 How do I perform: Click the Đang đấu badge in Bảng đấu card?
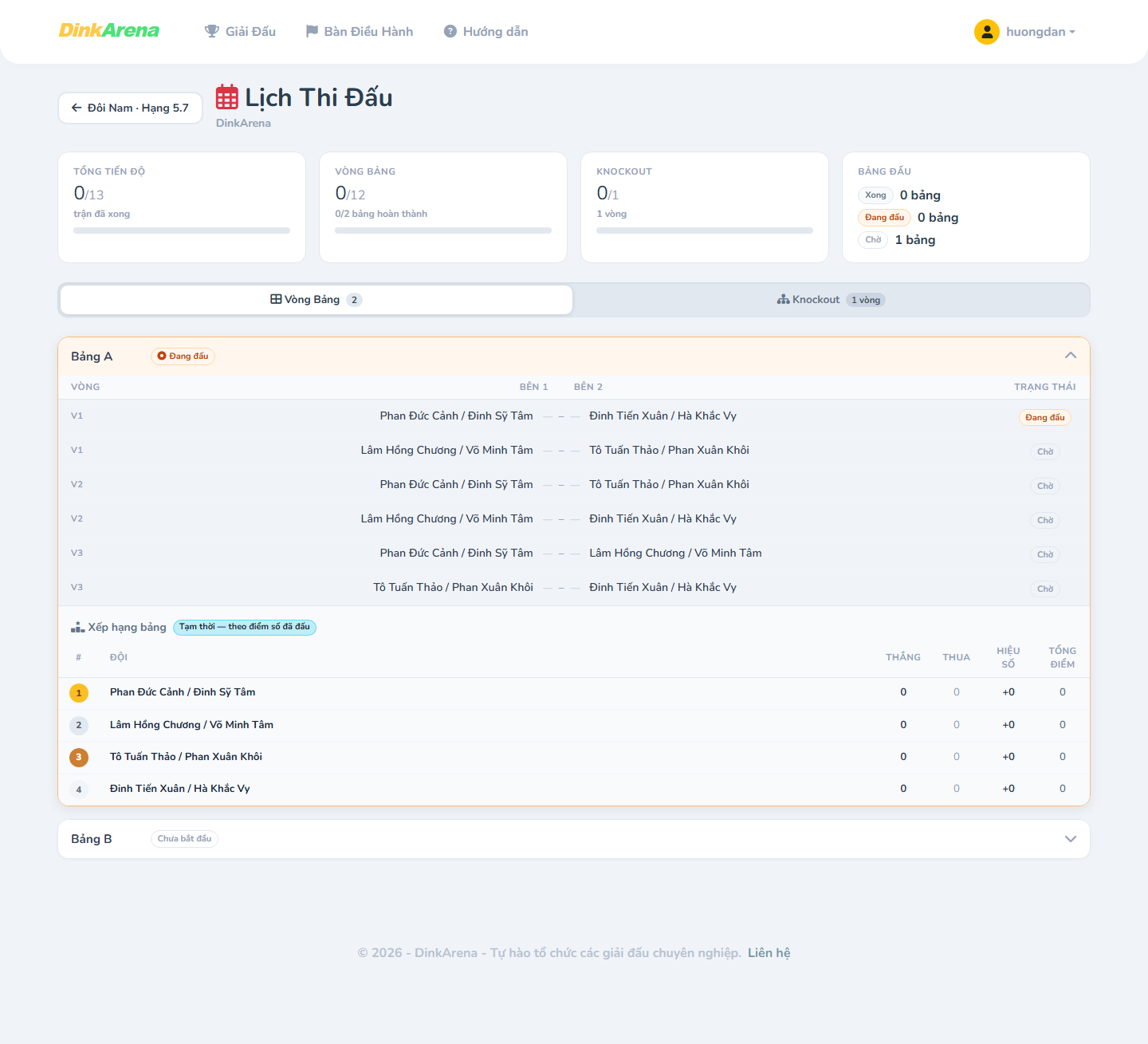884,218
